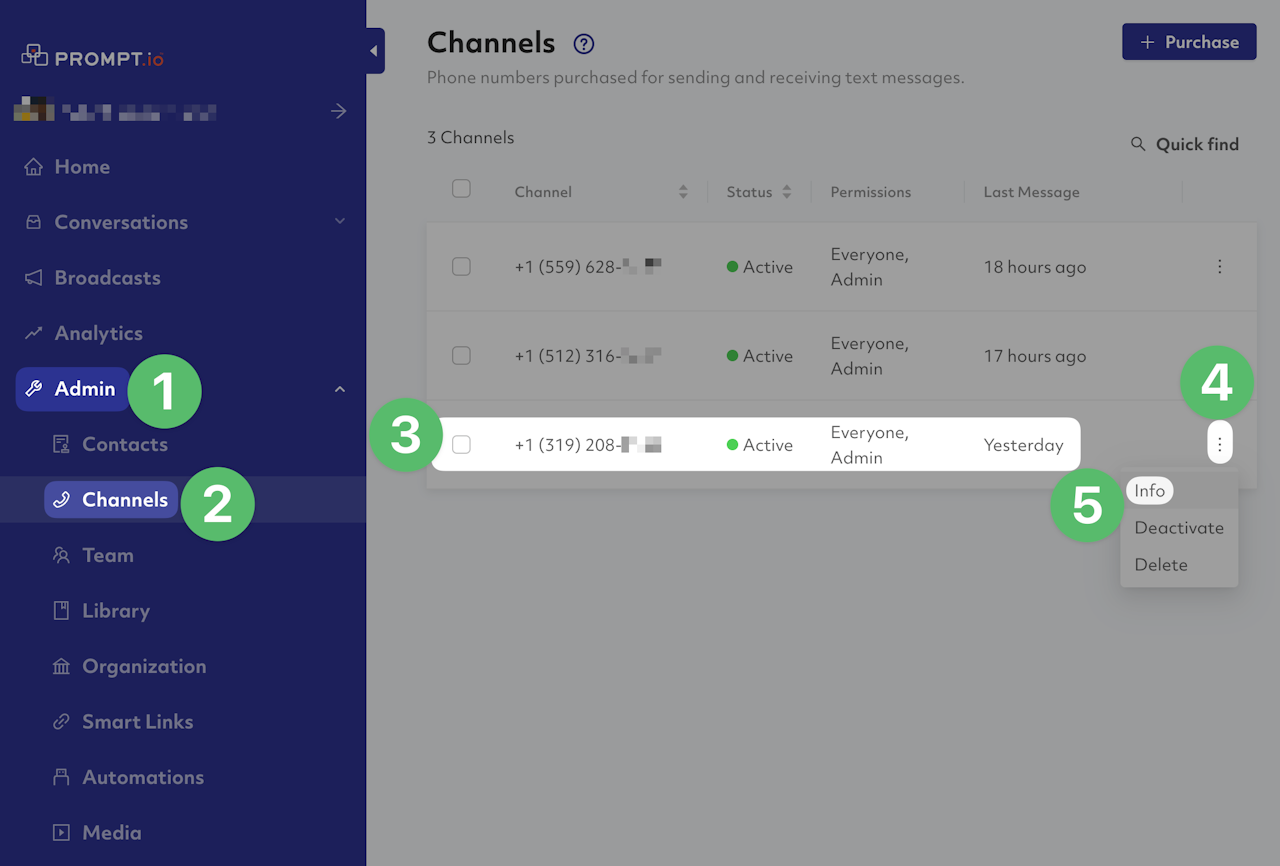
Task: Tick the checkbox for +1 (512) channel
Action: click(x=461, y=356)
